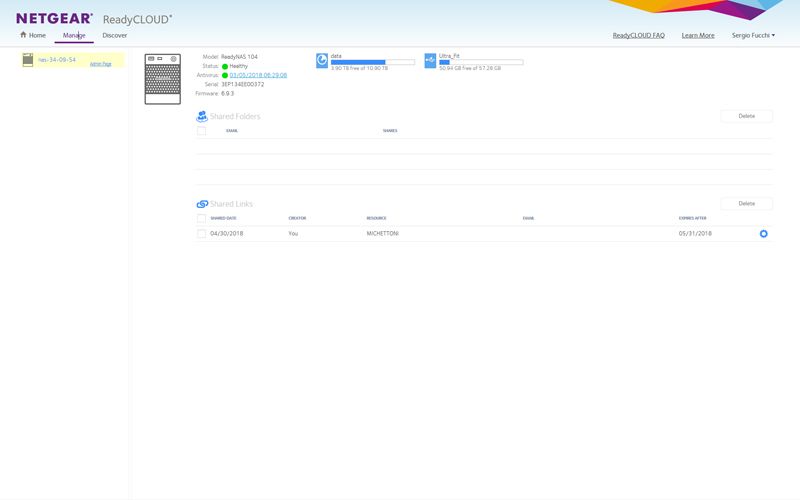The height and width of the screenshot is (500, 800).
Task: Click the Home house icon
Action: [x=23, y=35]
